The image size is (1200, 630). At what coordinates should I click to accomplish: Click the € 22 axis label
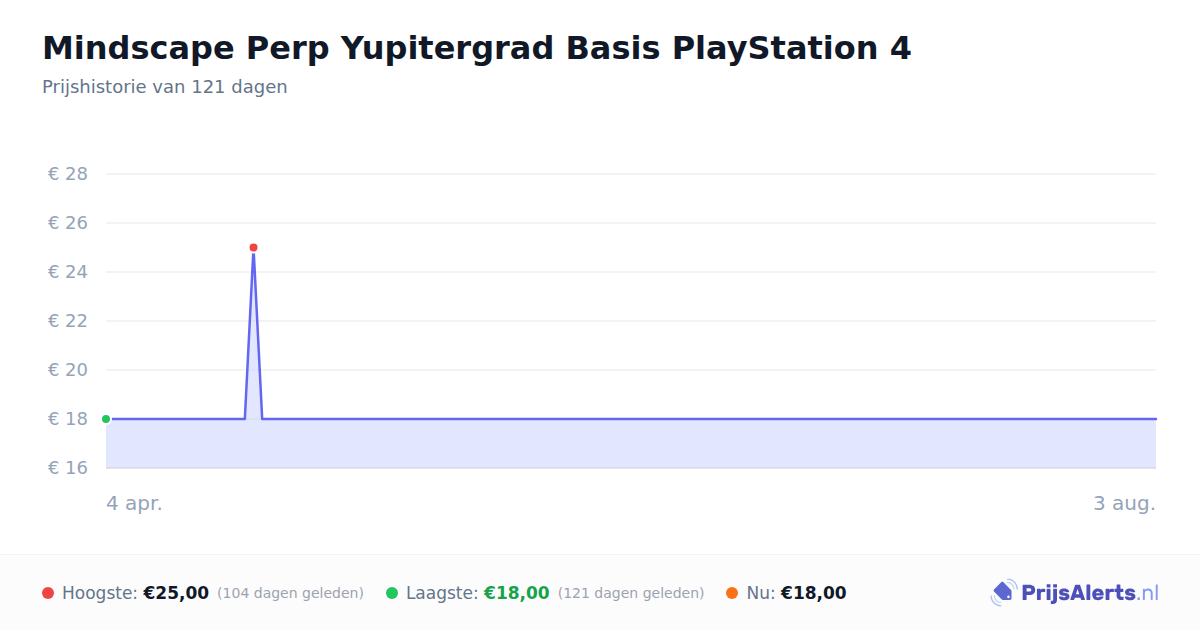click(68, 321)
